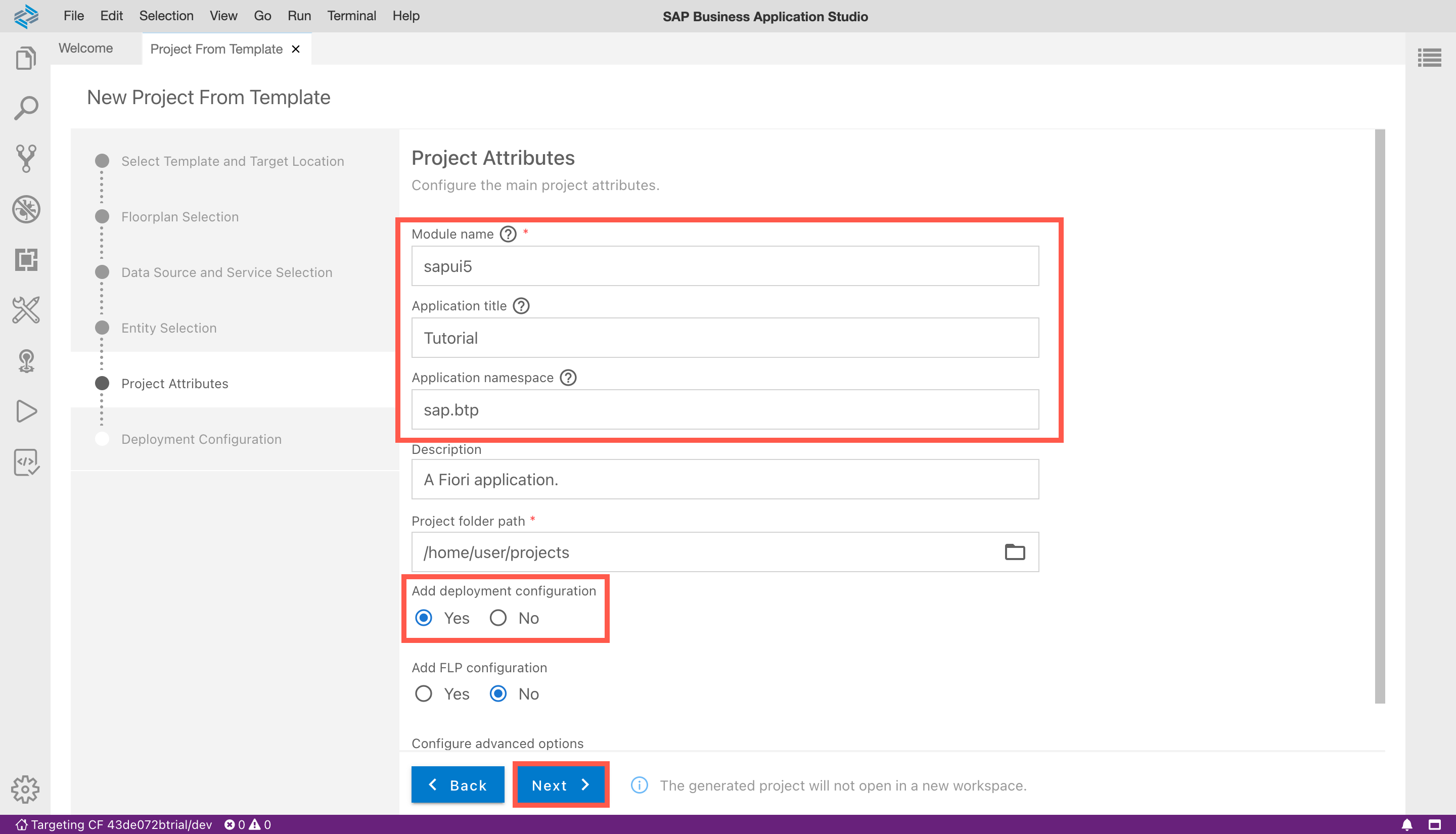Show help for Application namespace
This screenshot has height=834, width=1456.
[568, 378]
